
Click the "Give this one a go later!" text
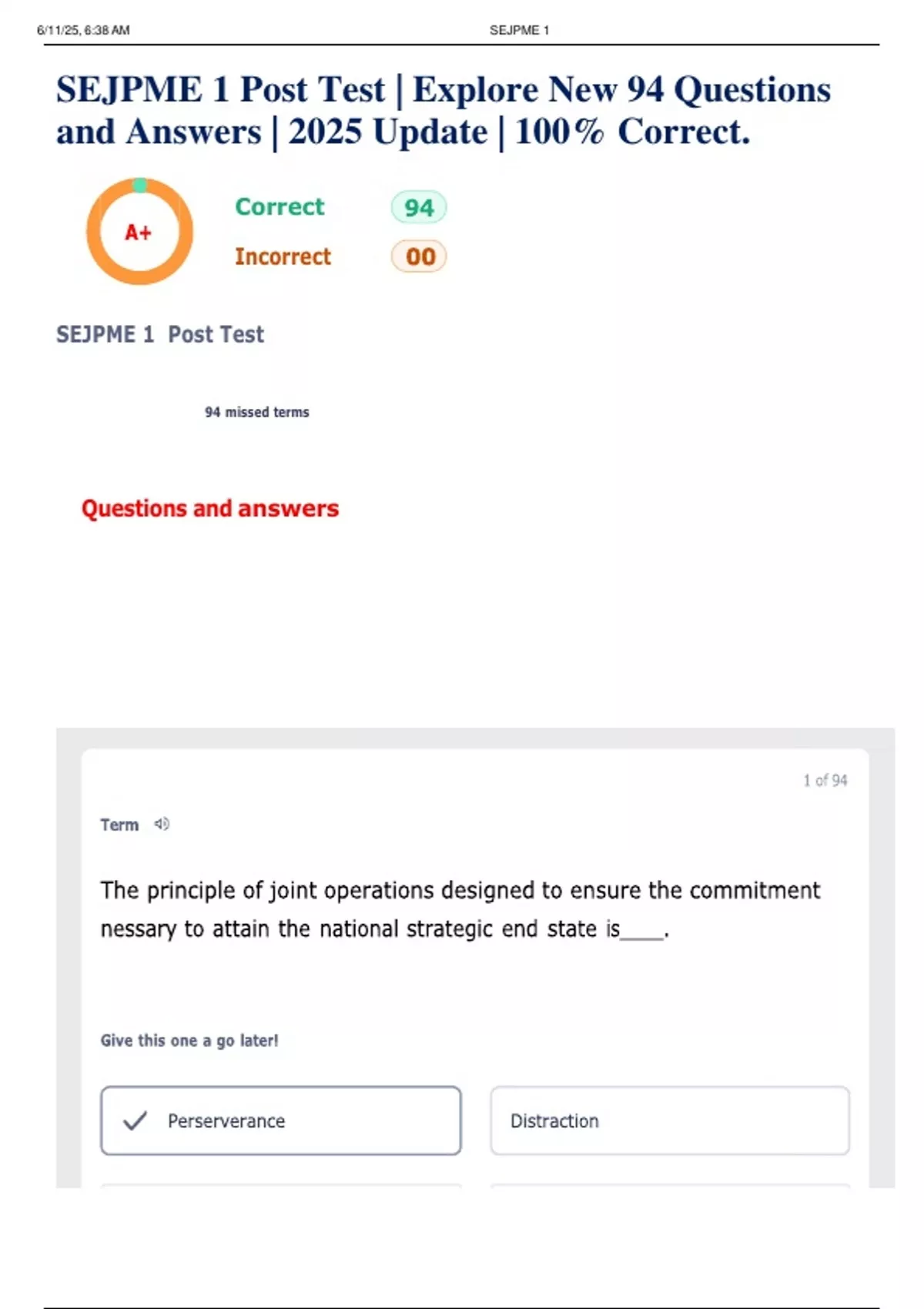(189, 1040)
